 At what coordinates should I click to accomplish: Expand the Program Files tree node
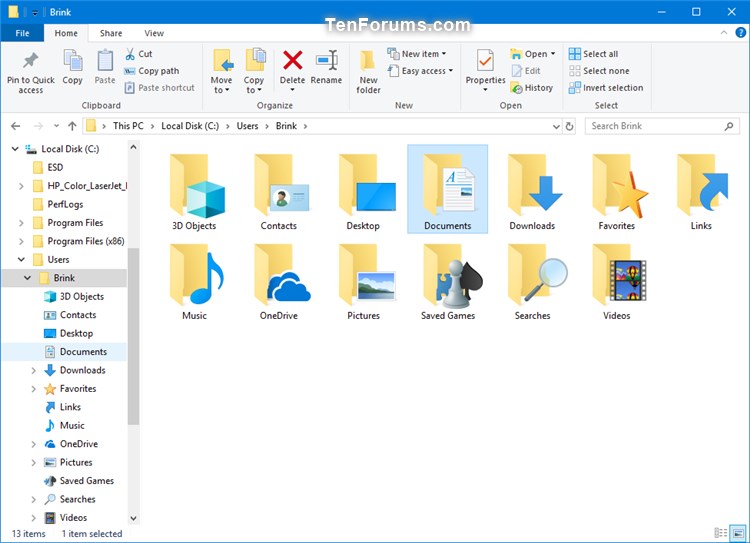22,223
